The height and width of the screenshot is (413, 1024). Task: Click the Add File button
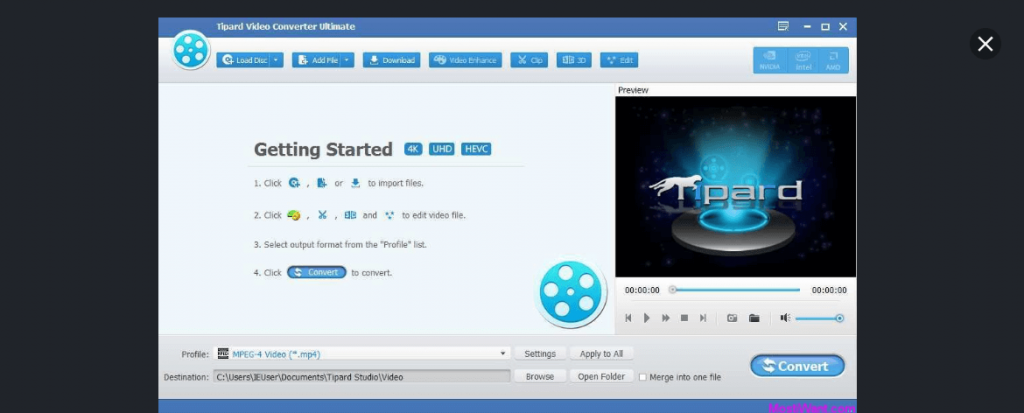[316, 60]
